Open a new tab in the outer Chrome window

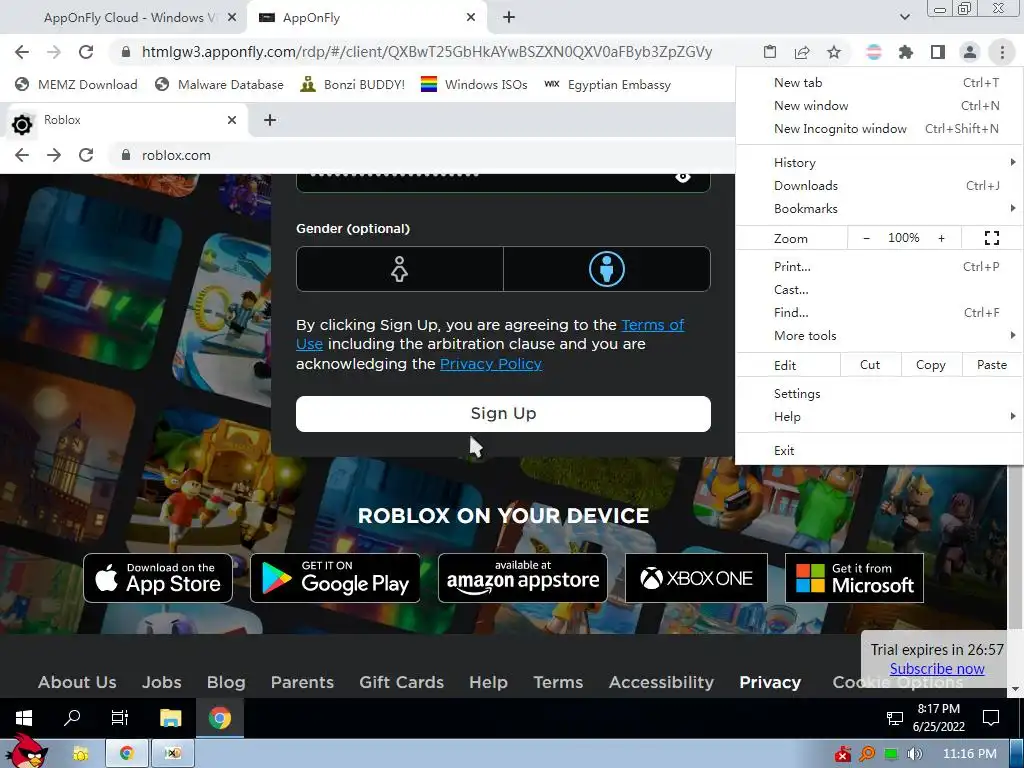[x=509, y=18]
